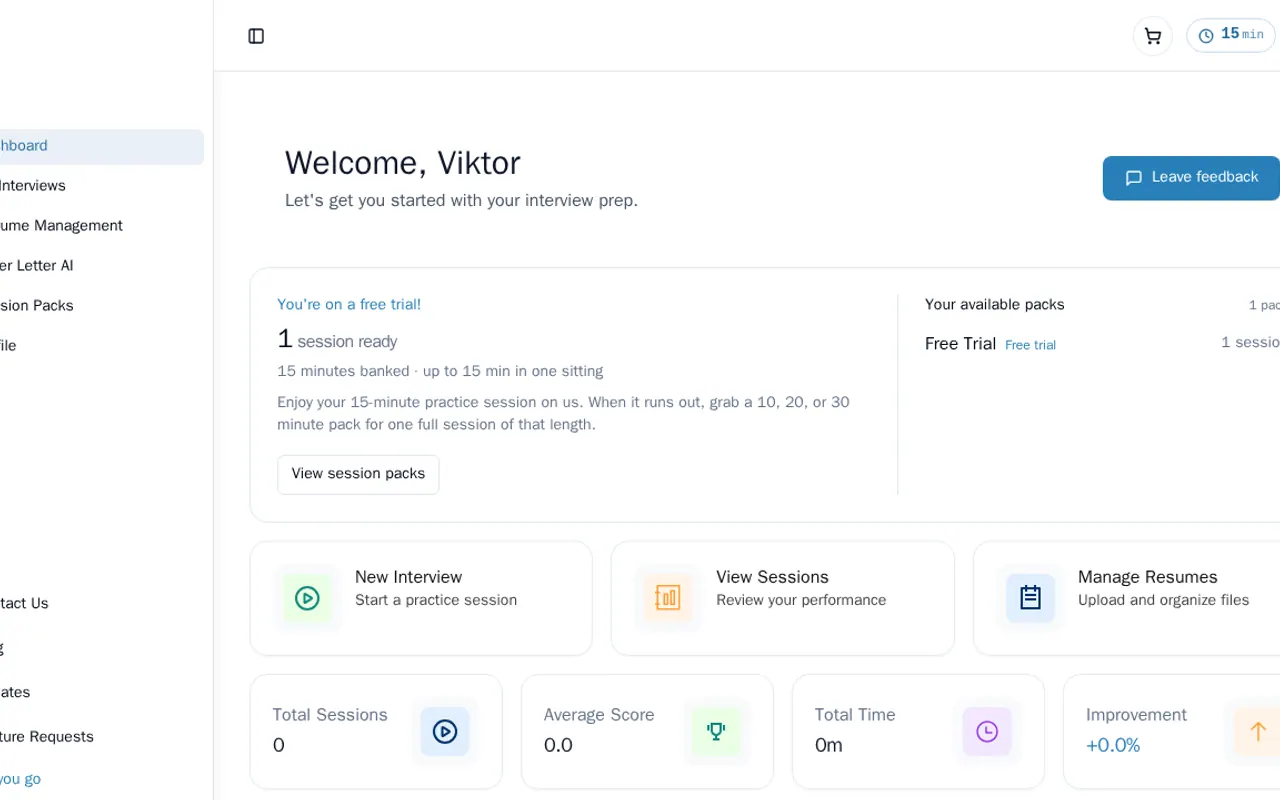
Task: Click the View Sessions card title
Action: 772,577
